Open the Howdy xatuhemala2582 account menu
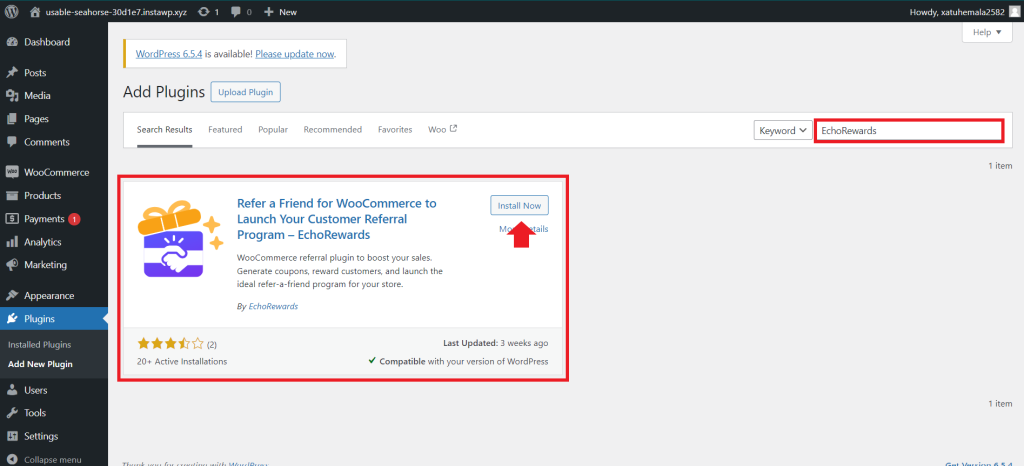The height and width of the screenshot is (466, 1024). point(963,12)
